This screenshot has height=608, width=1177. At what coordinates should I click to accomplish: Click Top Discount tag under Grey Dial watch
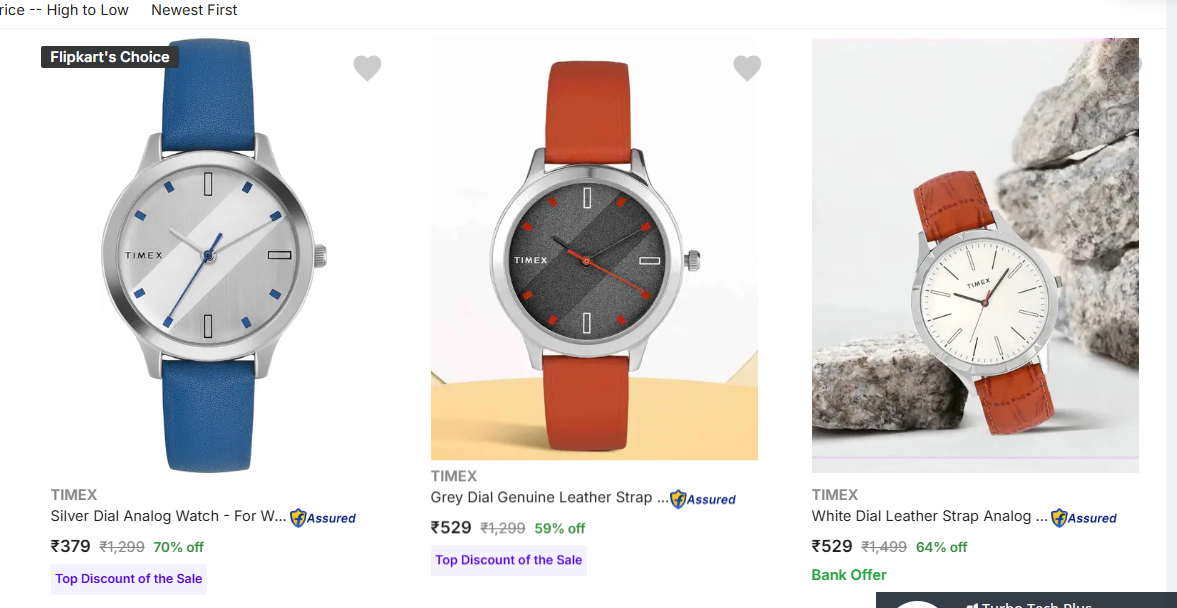click(x=509, y=560)
